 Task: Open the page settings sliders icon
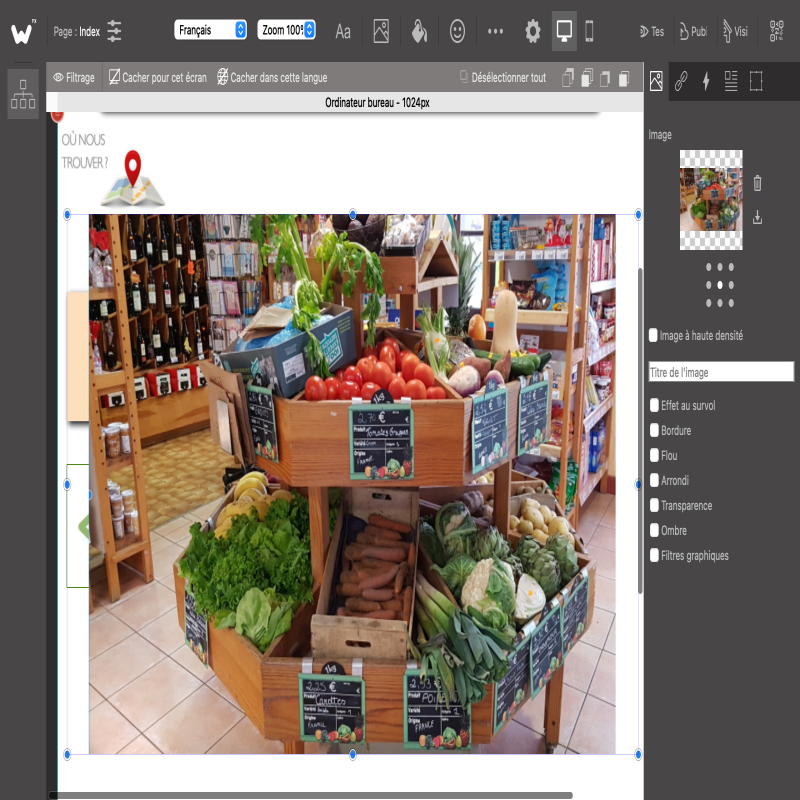click(115, 31)
